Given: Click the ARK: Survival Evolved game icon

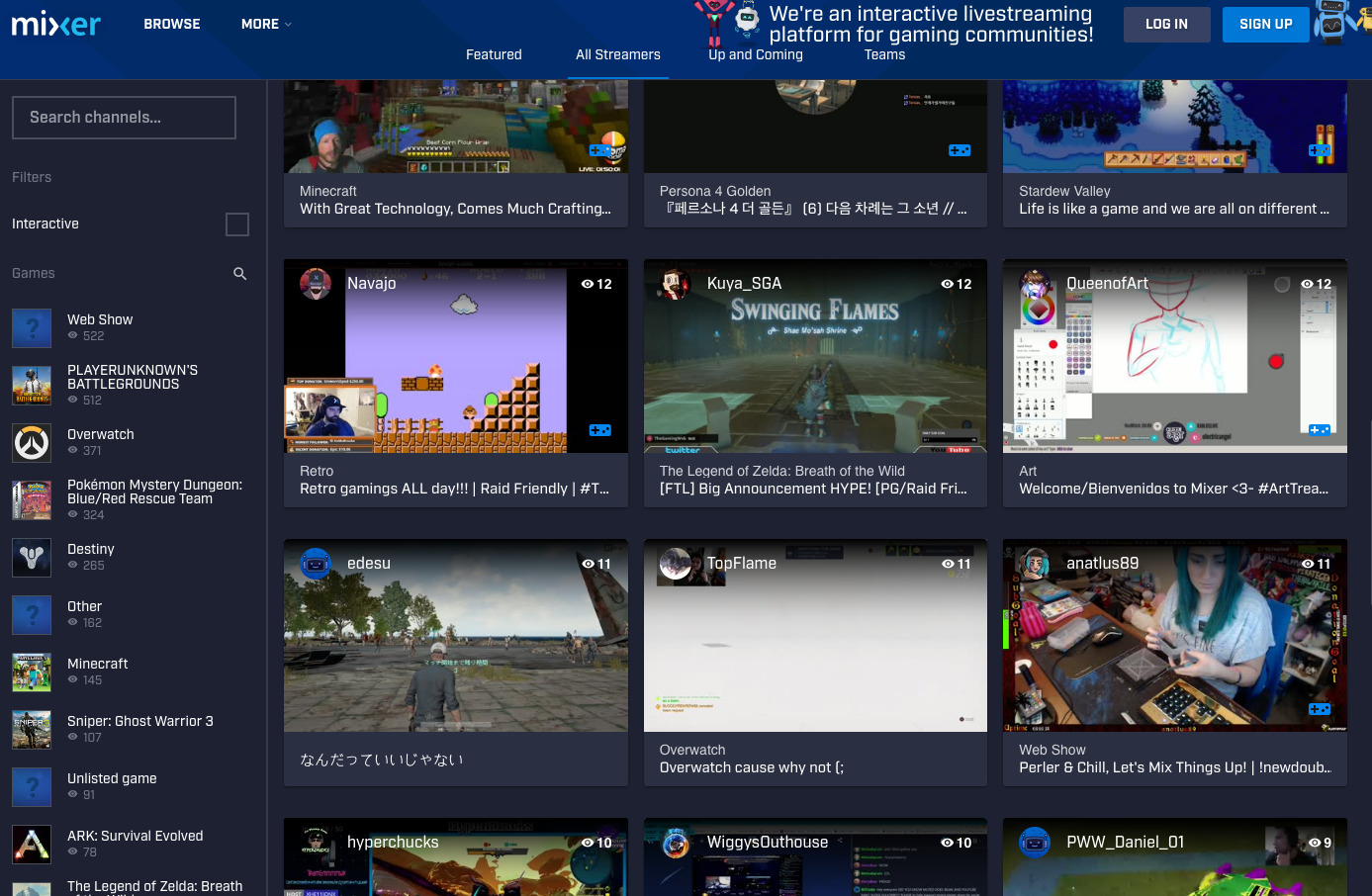Looking at the screenshot, I should click(32, 845).
